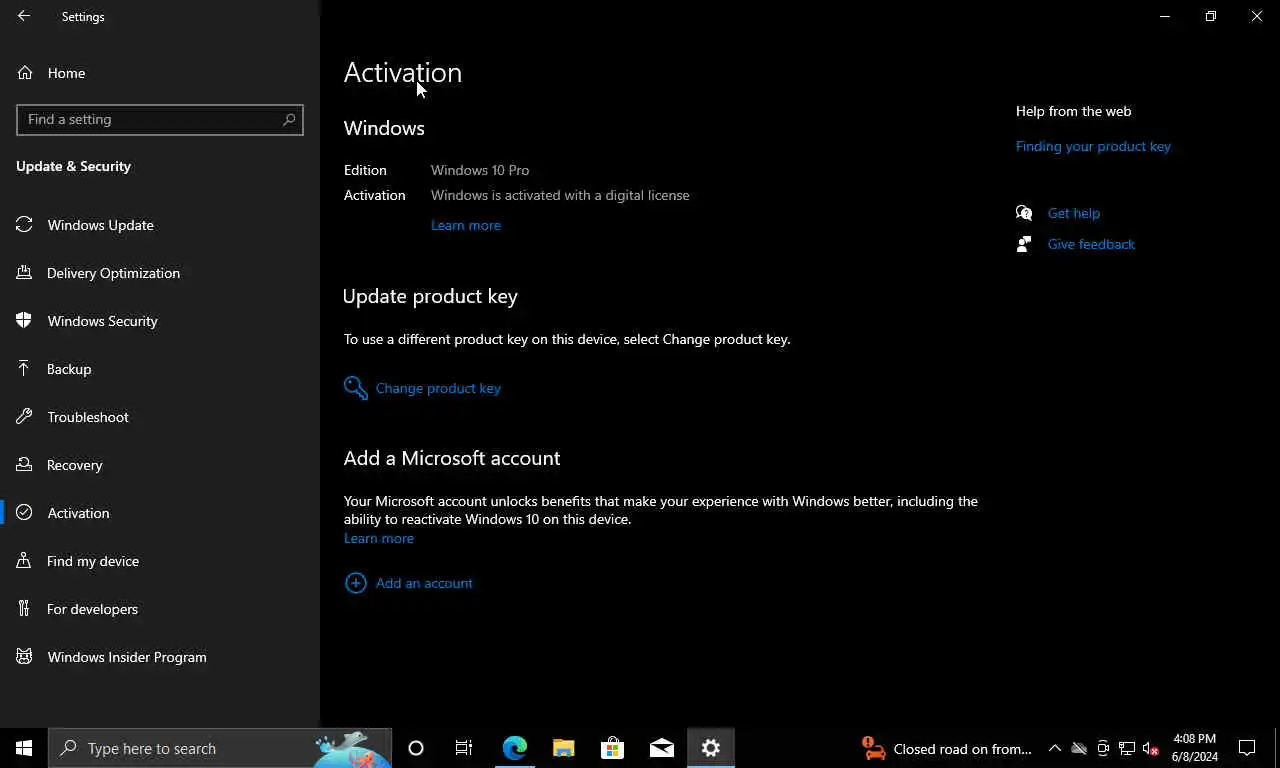Viewport: 1280px width, 768px height.
Task: Open the notification center icon
Action: pos(1247,748)
